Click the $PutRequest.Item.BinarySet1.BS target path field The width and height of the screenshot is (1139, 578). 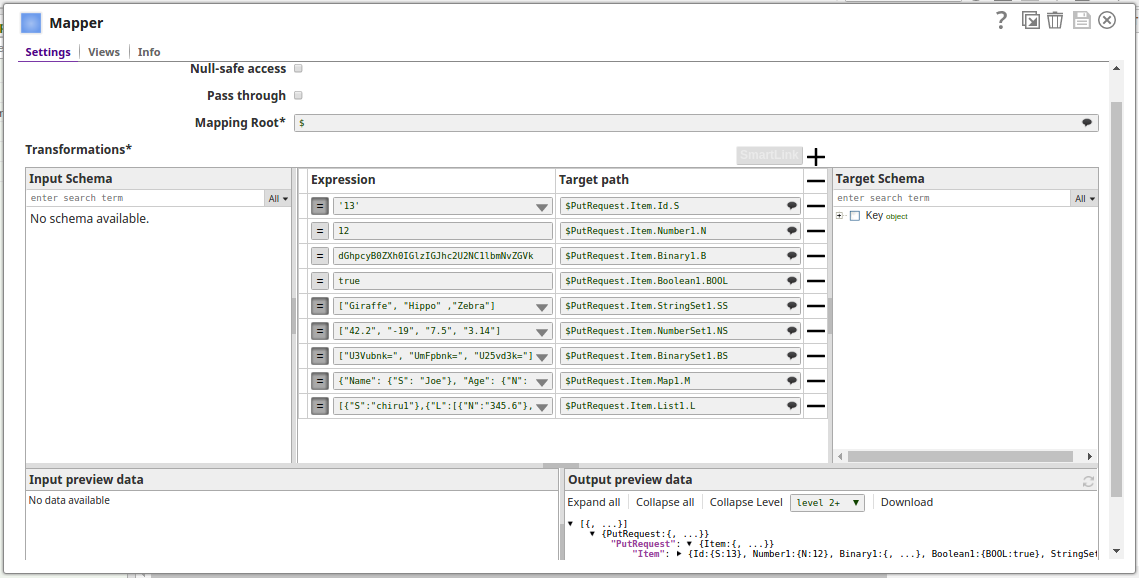(x=680, y=356)
